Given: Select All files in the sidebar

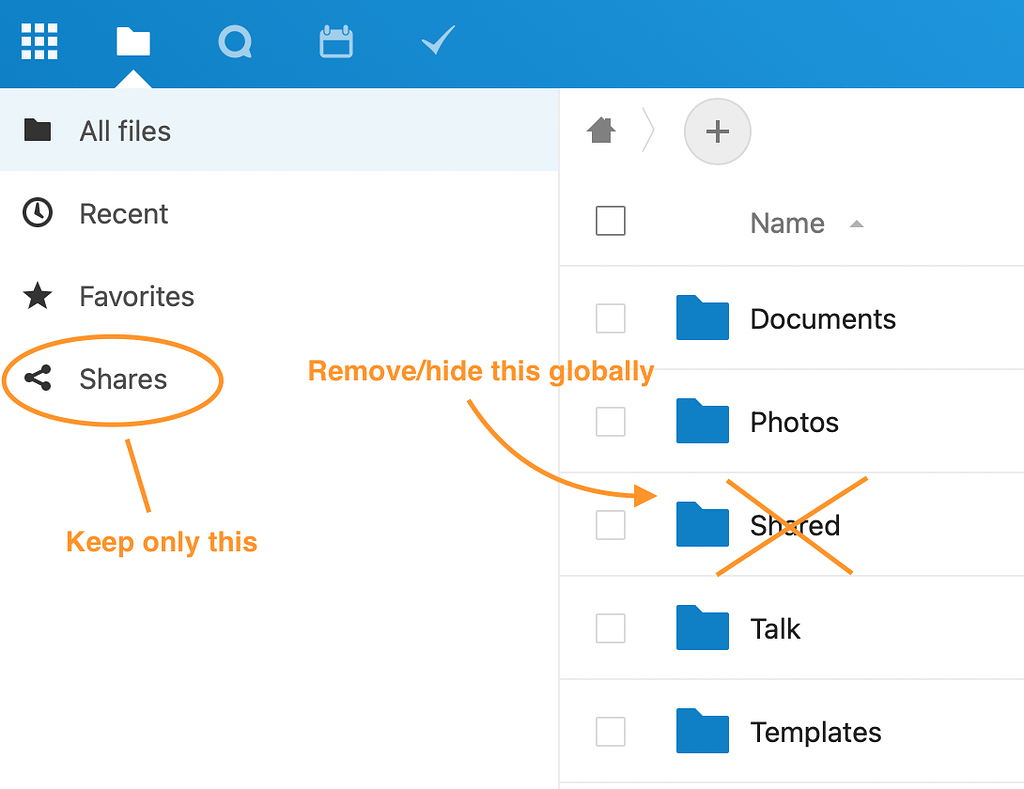Looking at the screenshot, I should tap(125, 130).
